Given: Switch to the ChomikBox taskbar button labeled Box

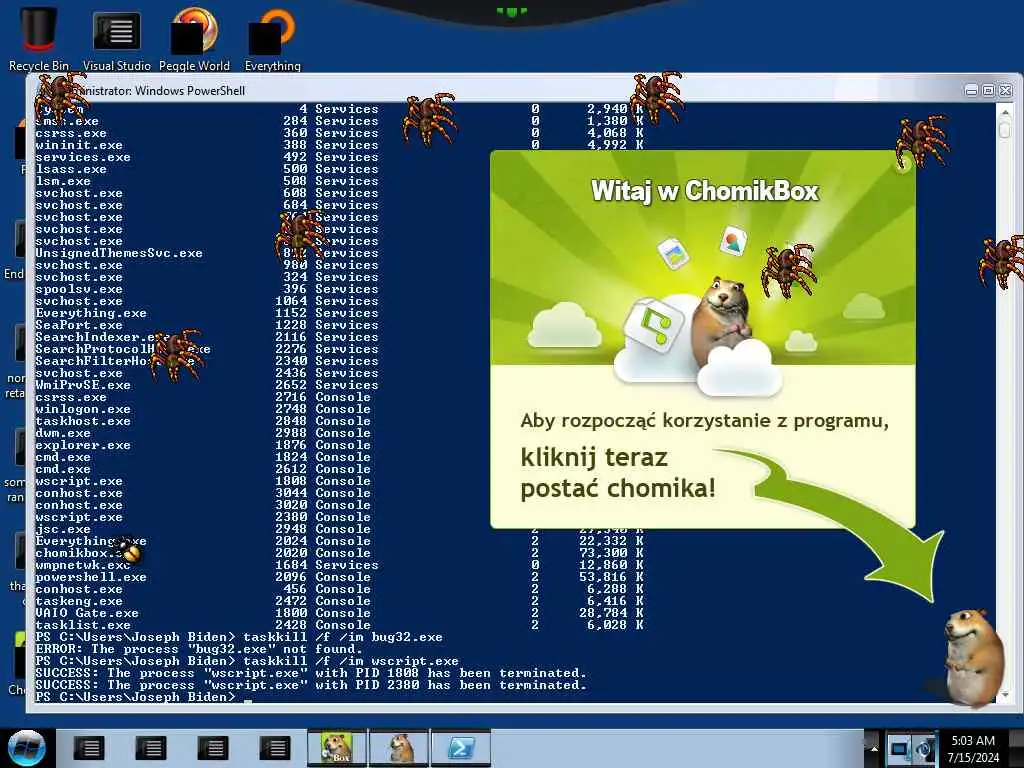Looking at the screenshot, I should click(336, 748).
